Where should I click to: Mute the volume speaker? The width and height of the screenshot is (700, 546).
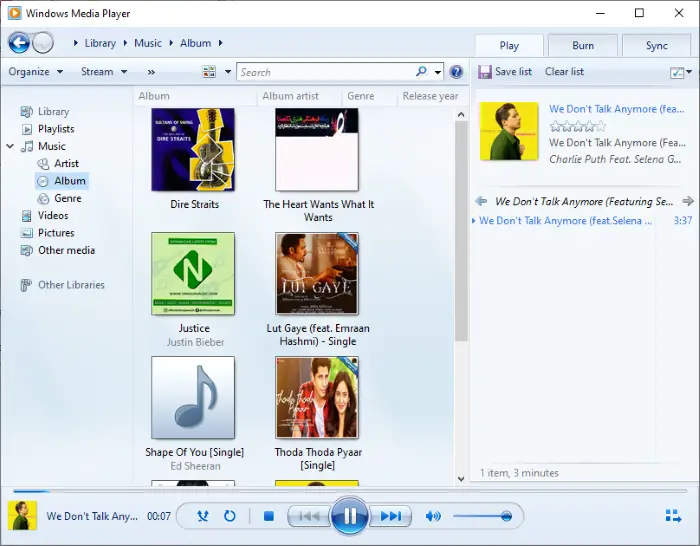(x=433, y=517)
